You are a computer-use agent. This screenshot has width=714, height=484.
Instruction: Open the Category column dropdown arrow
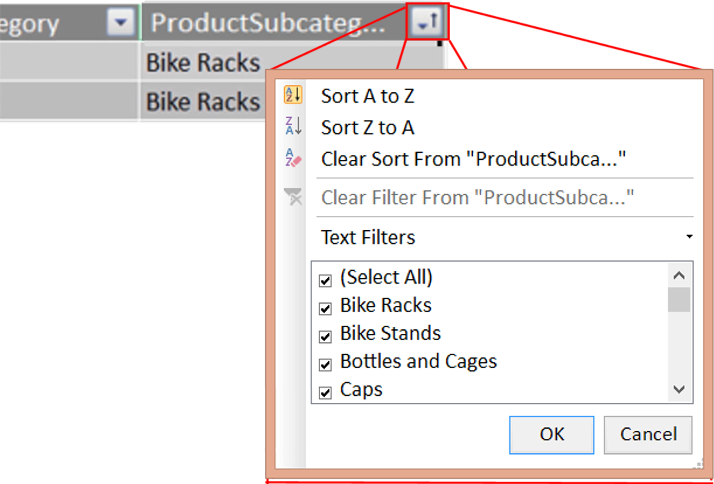(x=120, y=23)
